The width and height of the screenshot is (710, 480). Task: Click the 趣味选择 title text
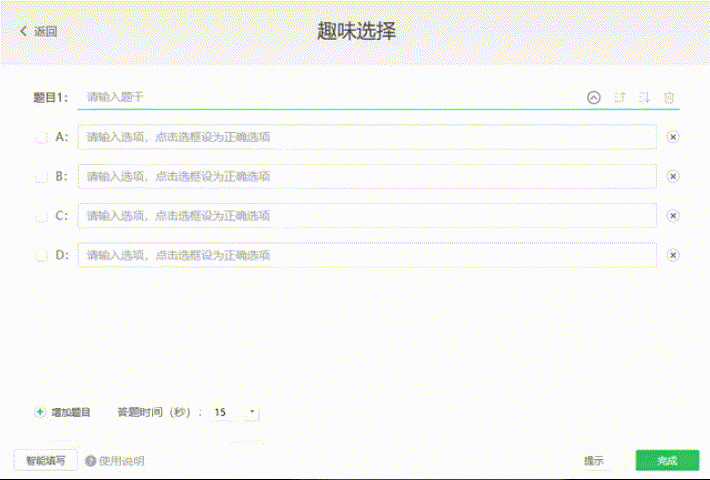pyautogui.click(x=356, y=31)
